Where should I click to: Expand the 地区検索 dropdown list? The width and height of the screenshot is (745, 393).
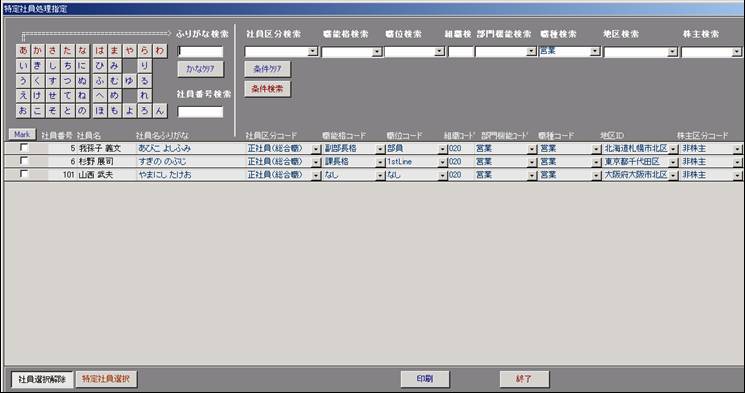672,52
